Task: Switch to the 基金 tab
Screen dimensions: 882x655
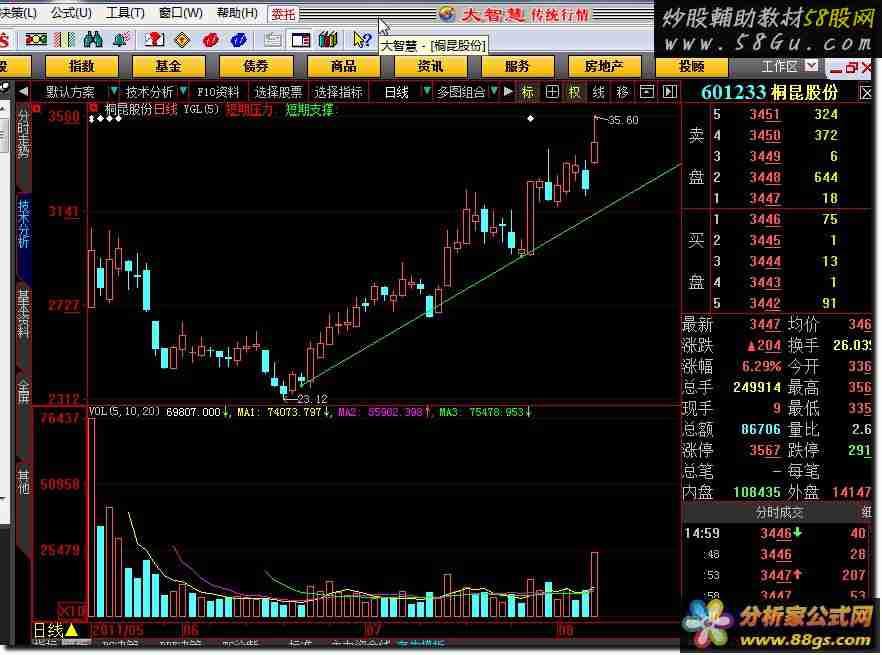Action: [x=168, y=66]
